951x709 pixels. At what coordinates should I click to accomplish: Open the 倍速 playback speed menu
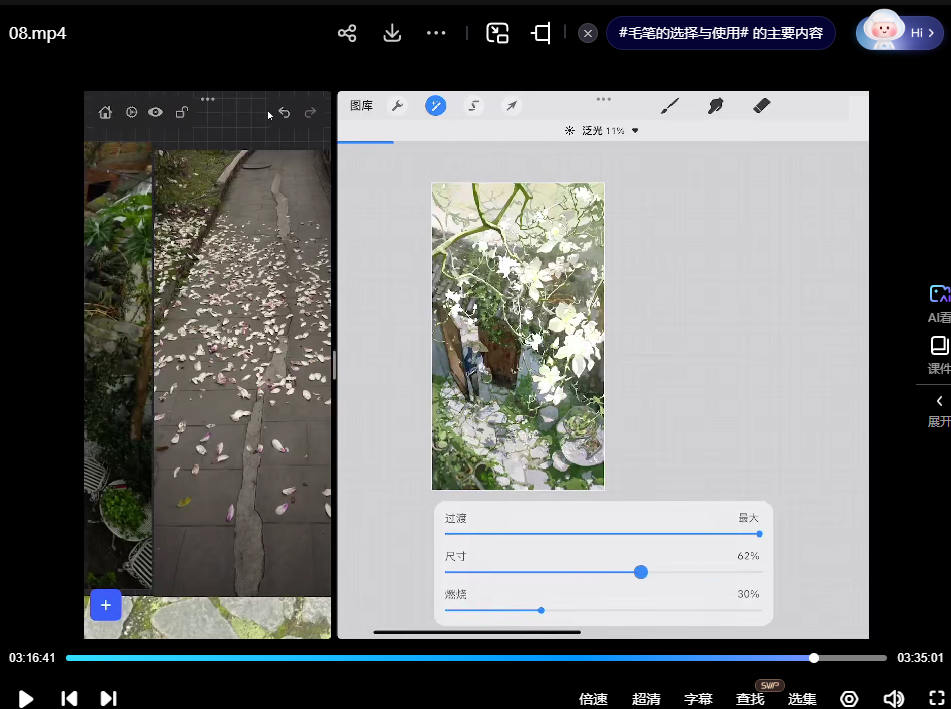(593, 699)
